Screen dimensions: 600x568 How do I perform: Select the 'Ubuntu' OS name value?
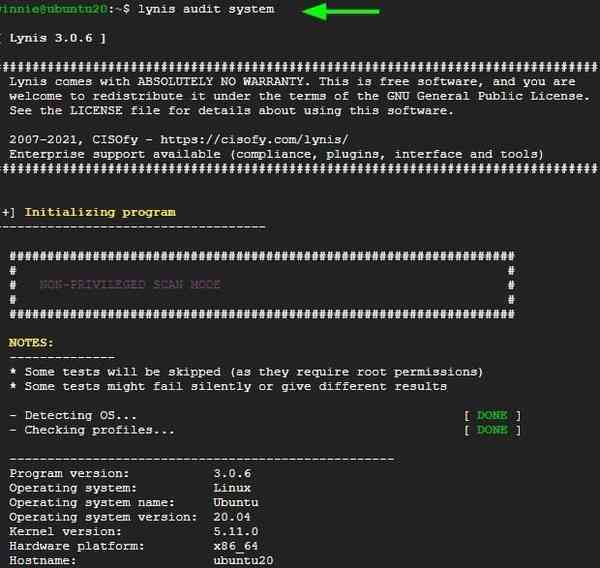[236, 503]
